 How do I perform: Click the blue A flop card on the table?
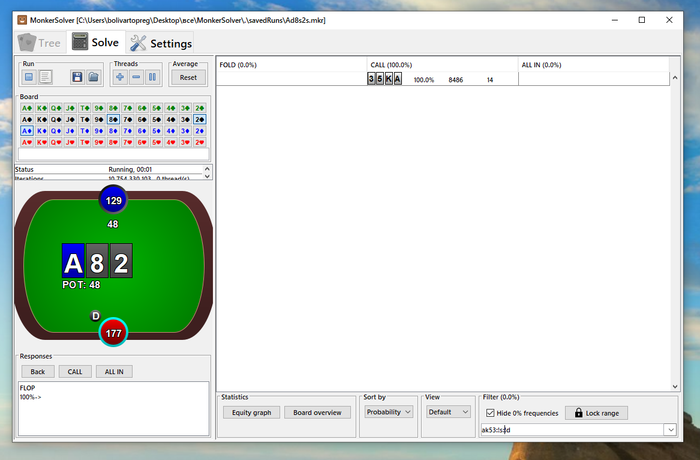[73, 261]
